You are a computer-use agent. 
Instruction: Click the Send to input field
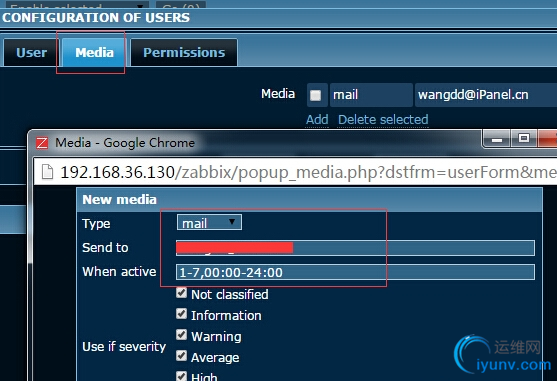click(355, 248)
